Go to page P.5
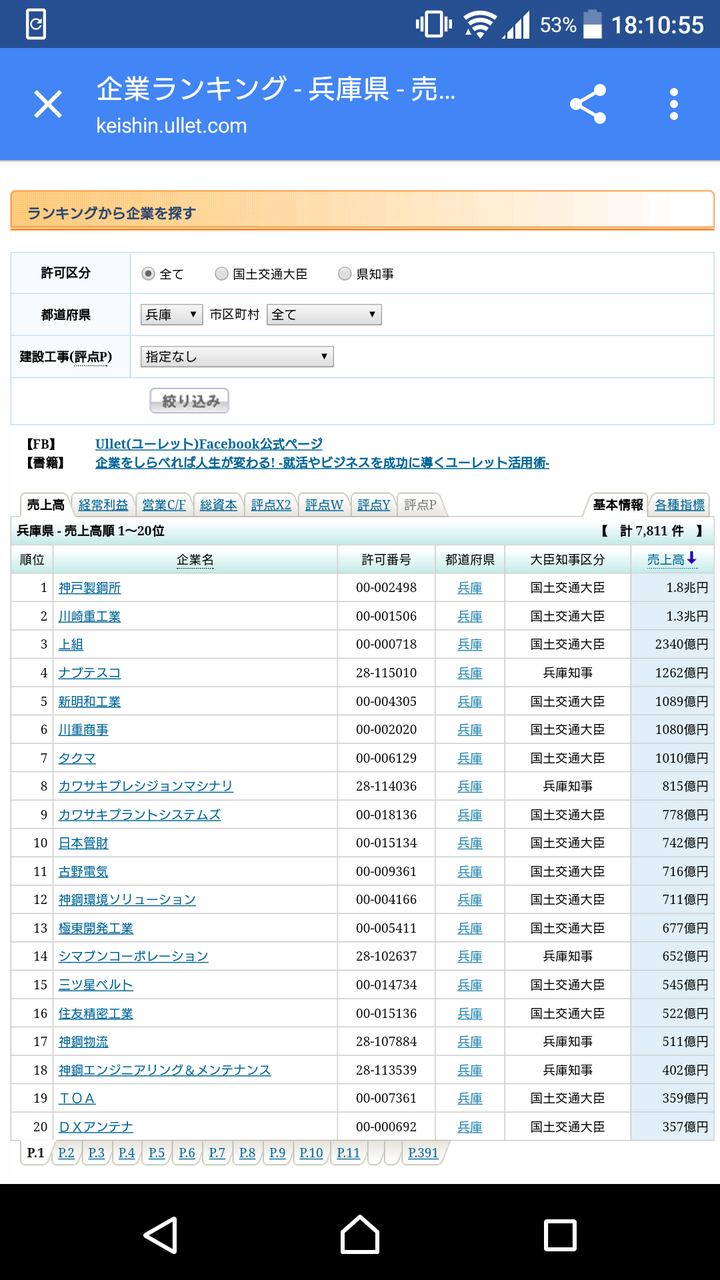Screen dimensions: 720x1280 tap(156, 1153)
